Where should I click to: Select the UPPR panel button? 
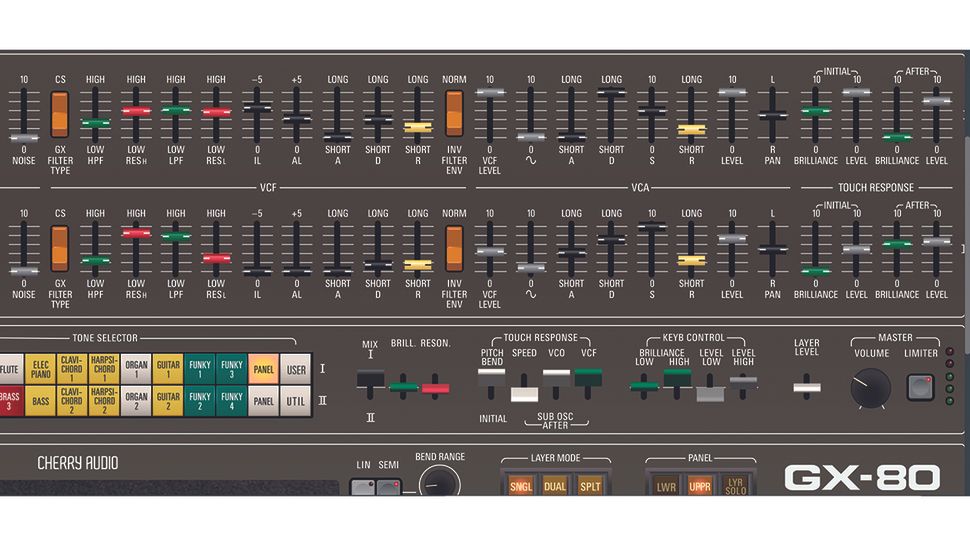click(x=700, y=486)
